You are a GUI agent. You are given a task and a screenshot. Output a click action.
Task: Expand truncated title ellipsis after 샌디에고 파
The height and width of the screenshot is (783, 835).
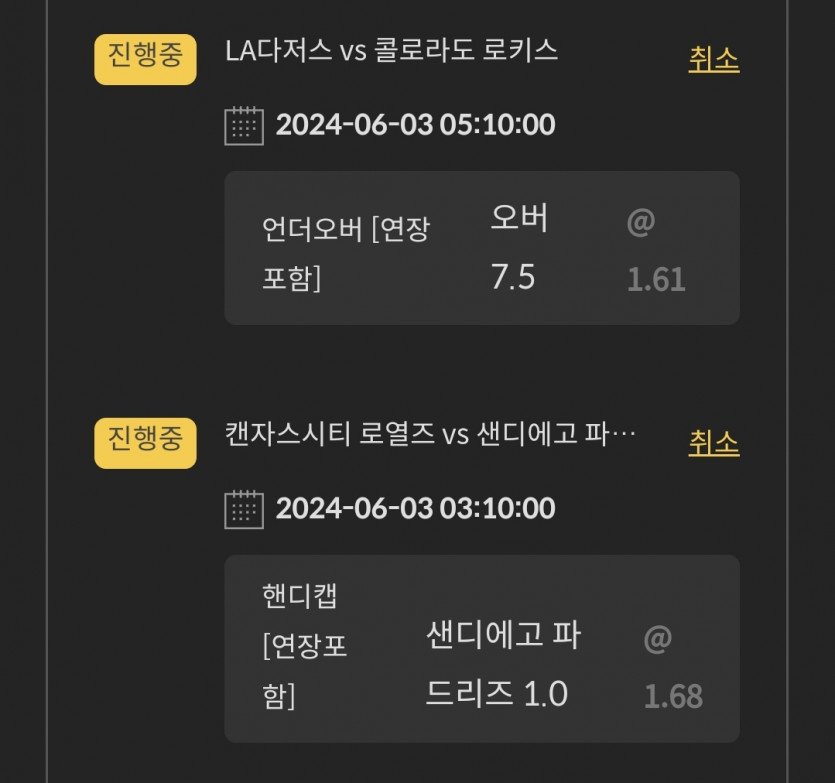(x=624, y=436)
